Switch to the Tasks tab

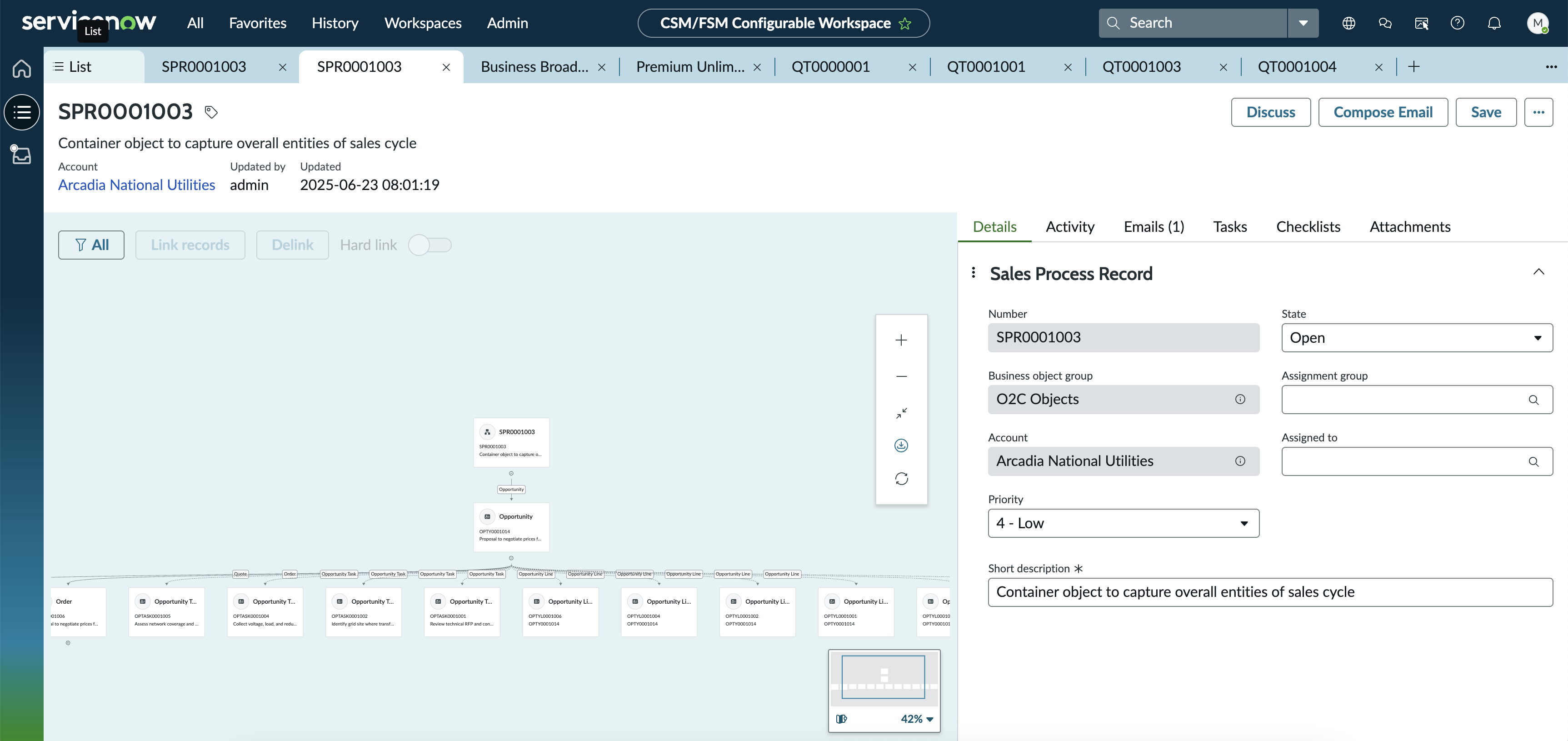coord(1229,227)
